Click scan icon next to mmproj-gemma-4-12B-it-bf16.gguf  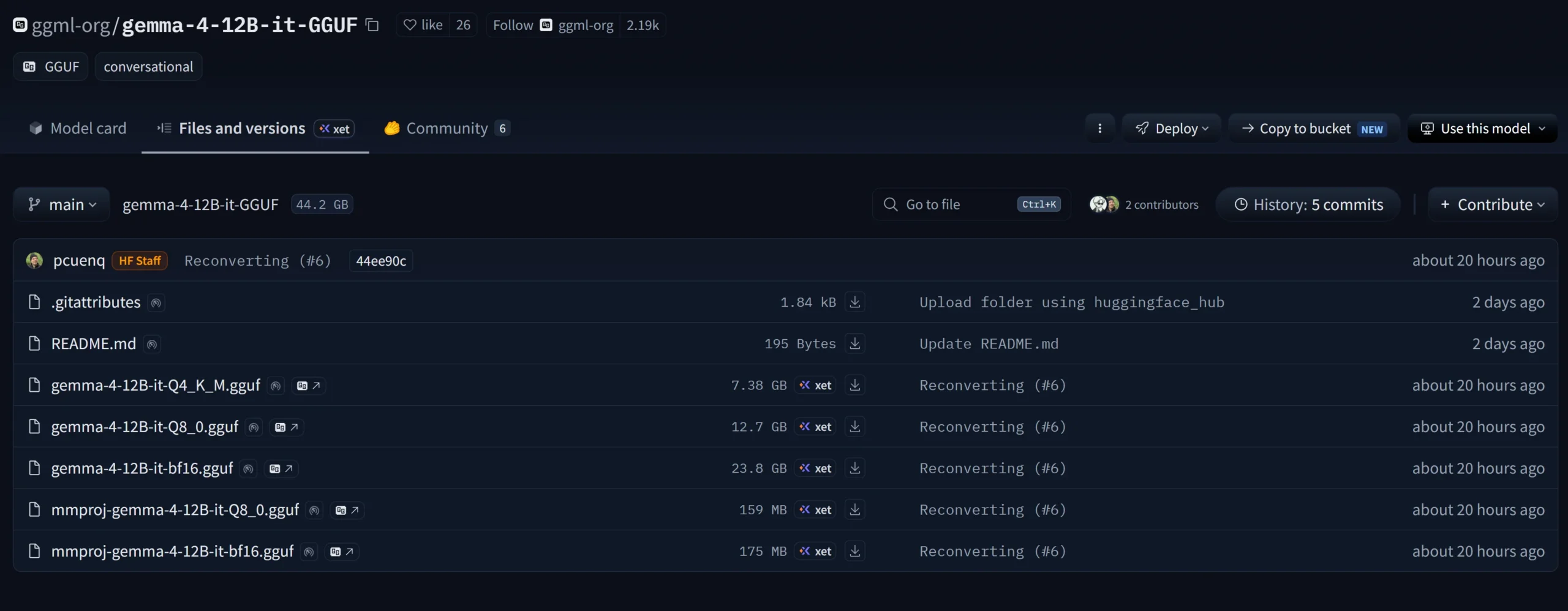coord(309,553)
